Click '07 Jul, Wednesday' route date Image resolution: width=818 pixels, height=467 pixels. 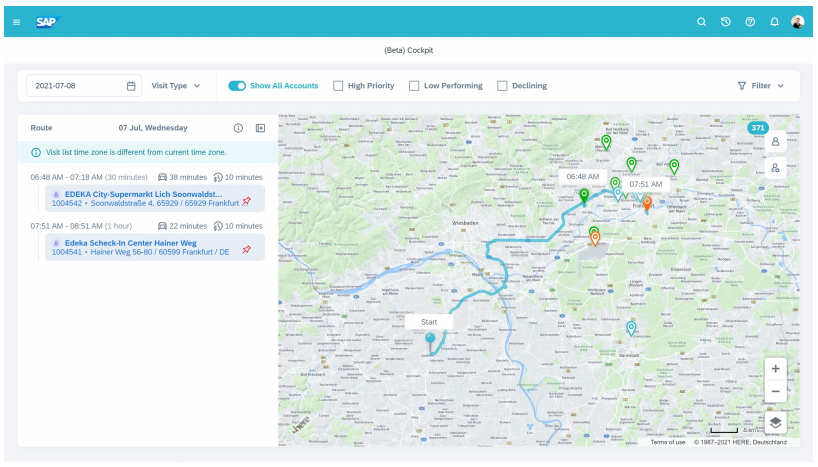tap(153, 128)
